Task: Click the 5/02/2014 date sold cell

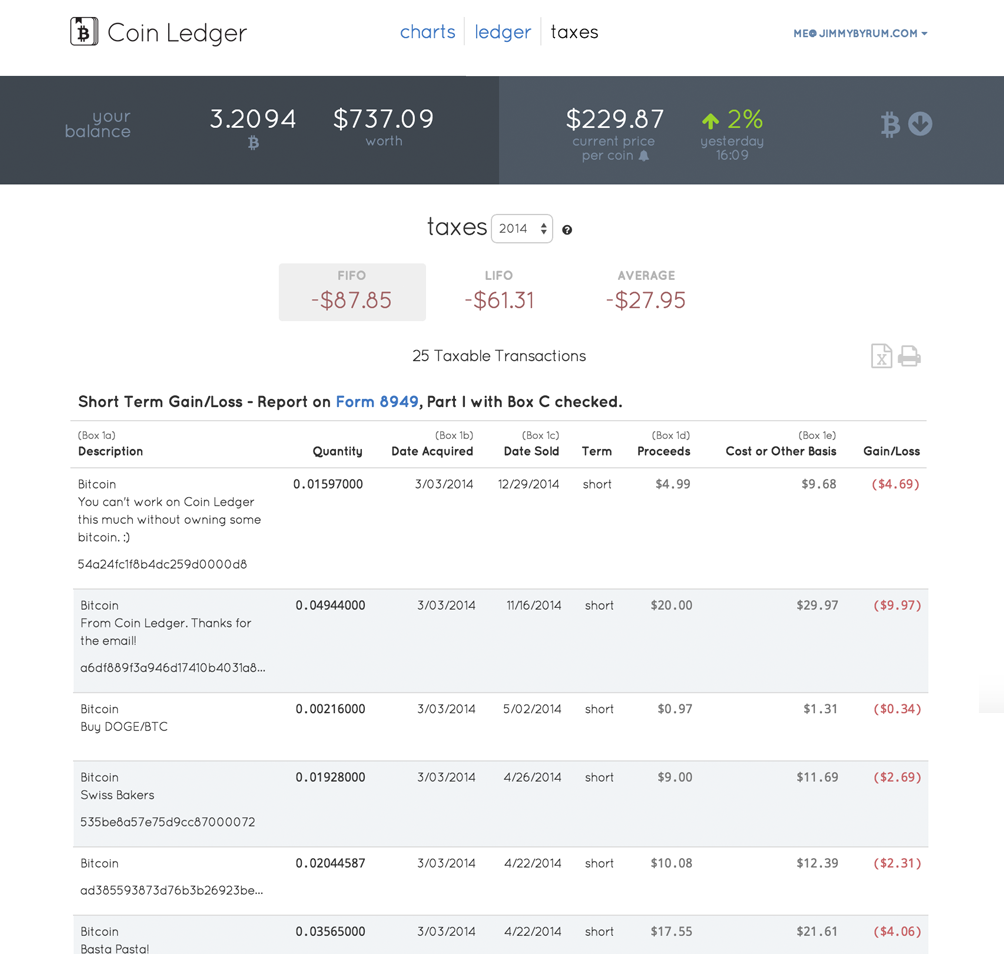Action: [x=532, y=709]
